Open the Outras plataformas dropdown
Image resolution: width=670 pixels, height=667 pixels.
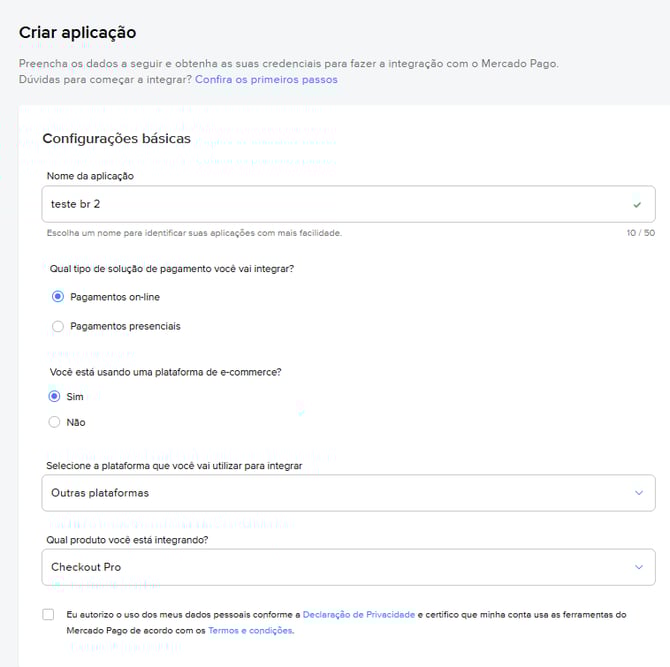(340, 492)
